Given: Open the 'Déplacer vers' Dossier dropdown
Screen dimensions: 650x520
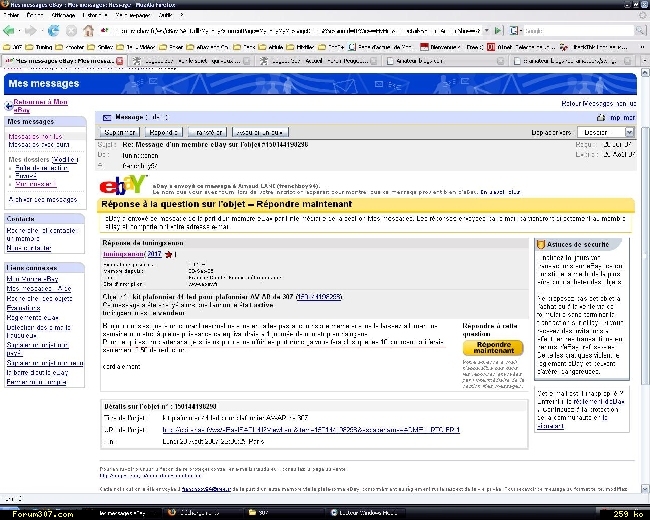Looking at the screenshot, I should coord(606,132).
